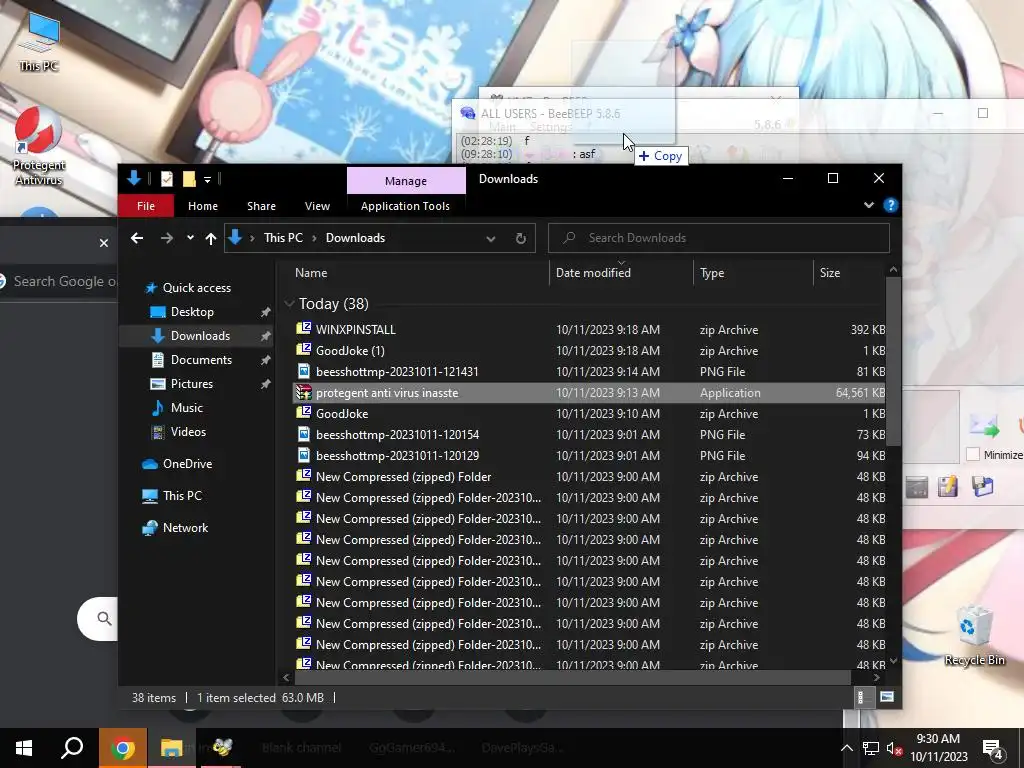Switch to Details view in status bar
1024x768 pixels.
coord(863,697)
